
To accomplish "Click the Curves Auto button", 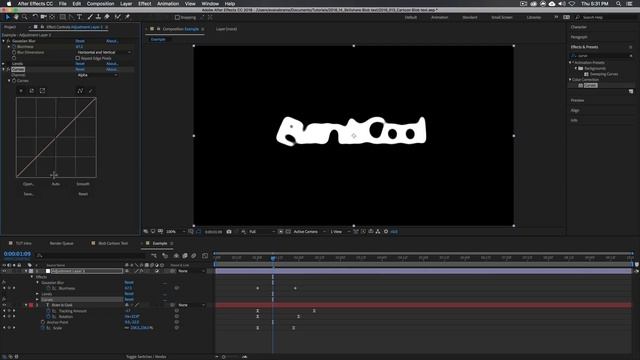I will 56,184.
